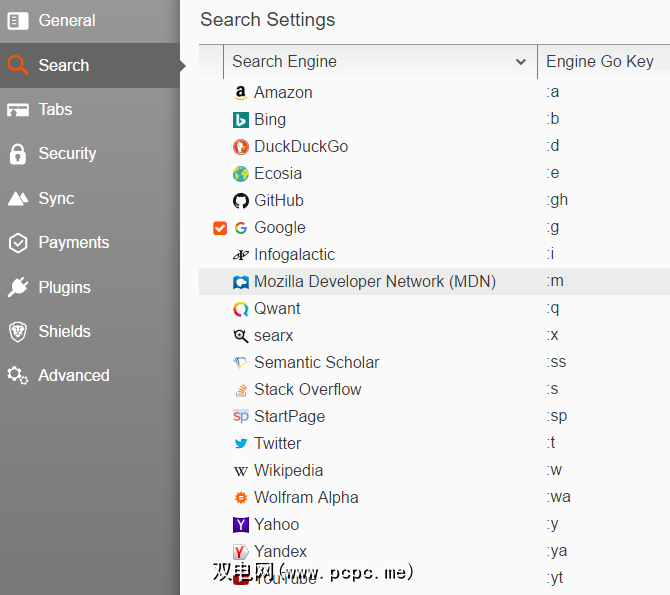Select the Mozilla Developer Network row
The height and width of the screenshot is (595, 670).
coord(374,282)
